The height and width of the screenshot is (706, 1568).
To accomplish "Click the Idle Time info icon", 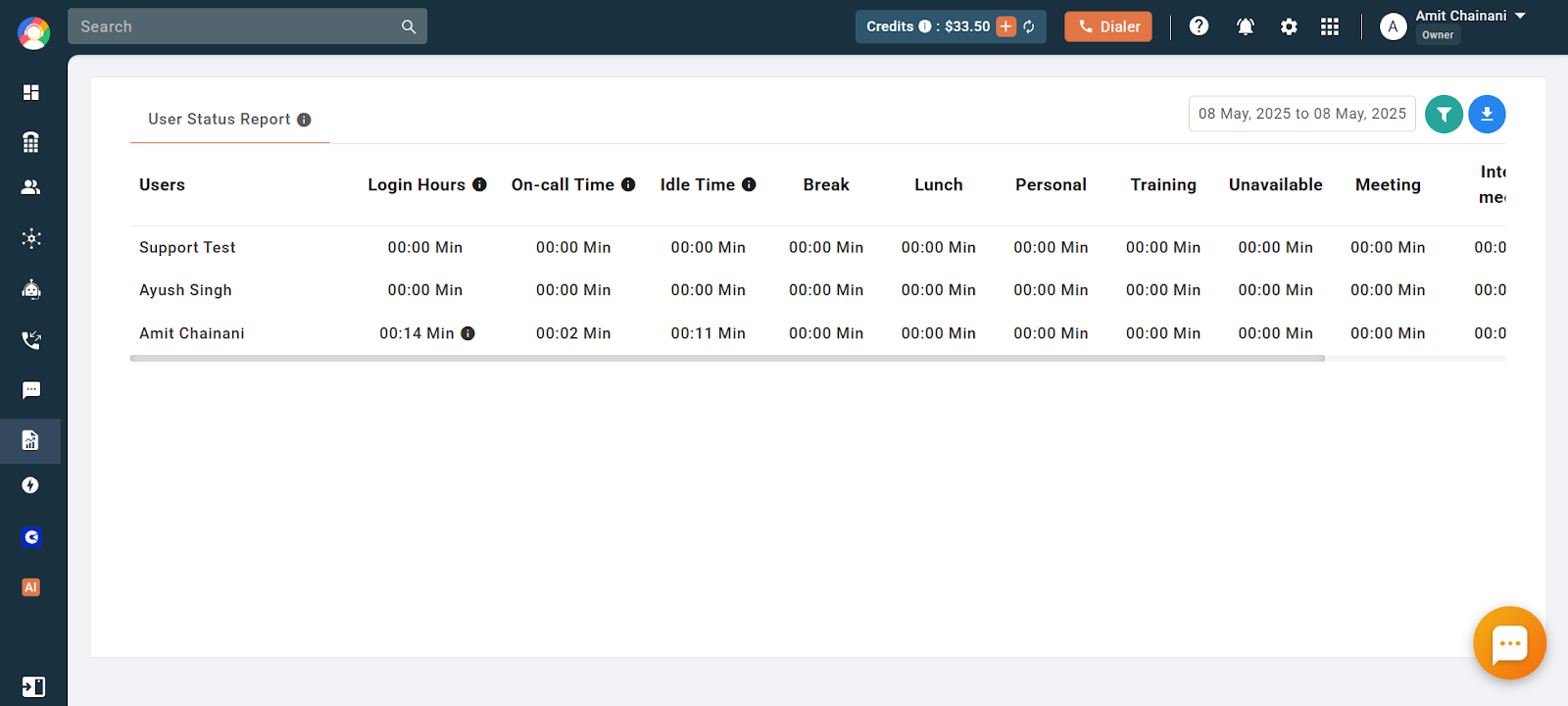I will [x=749, y=184].
